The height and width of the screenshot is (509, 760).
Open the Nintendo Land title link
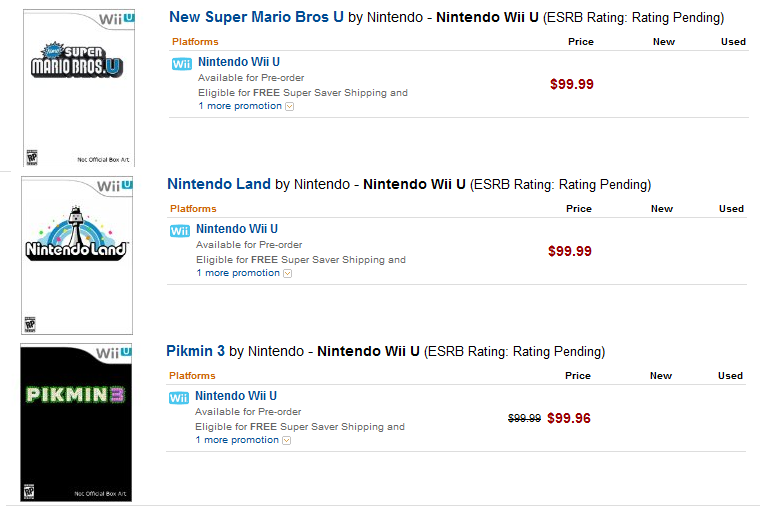[x=218, y=184]
